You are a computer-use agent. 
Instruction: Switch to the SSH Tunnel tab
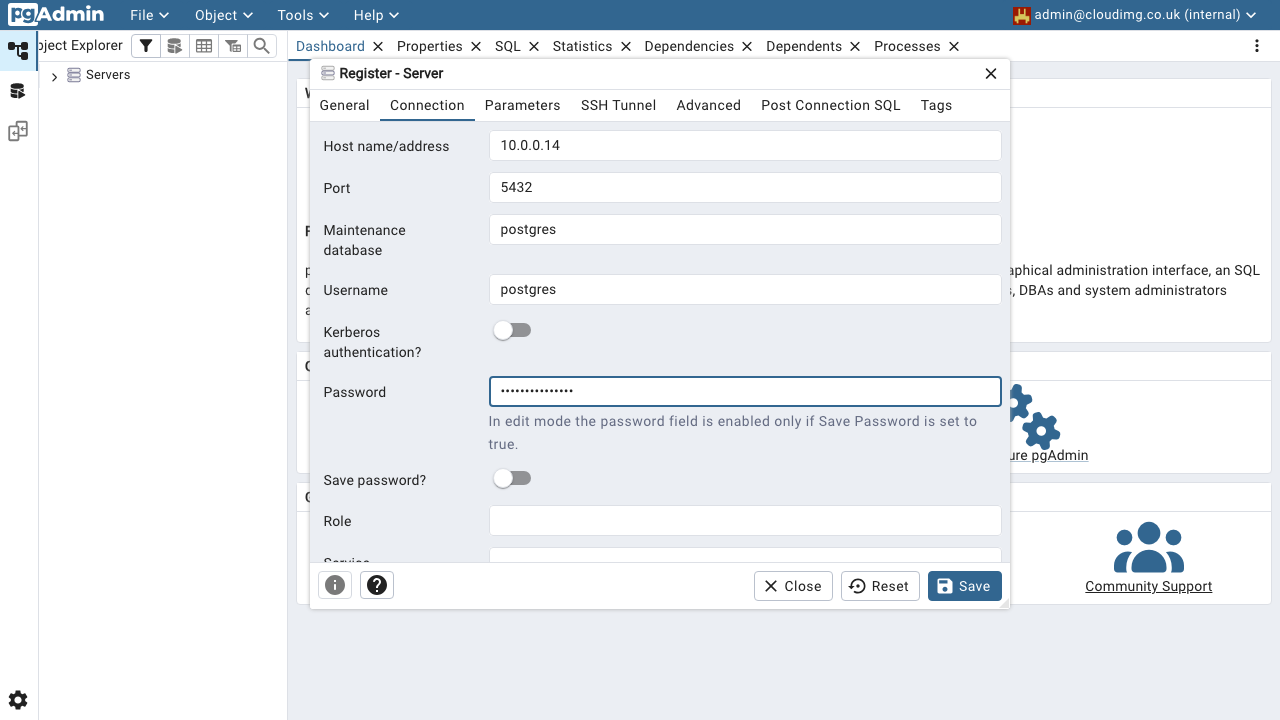(x=618, y=105)
